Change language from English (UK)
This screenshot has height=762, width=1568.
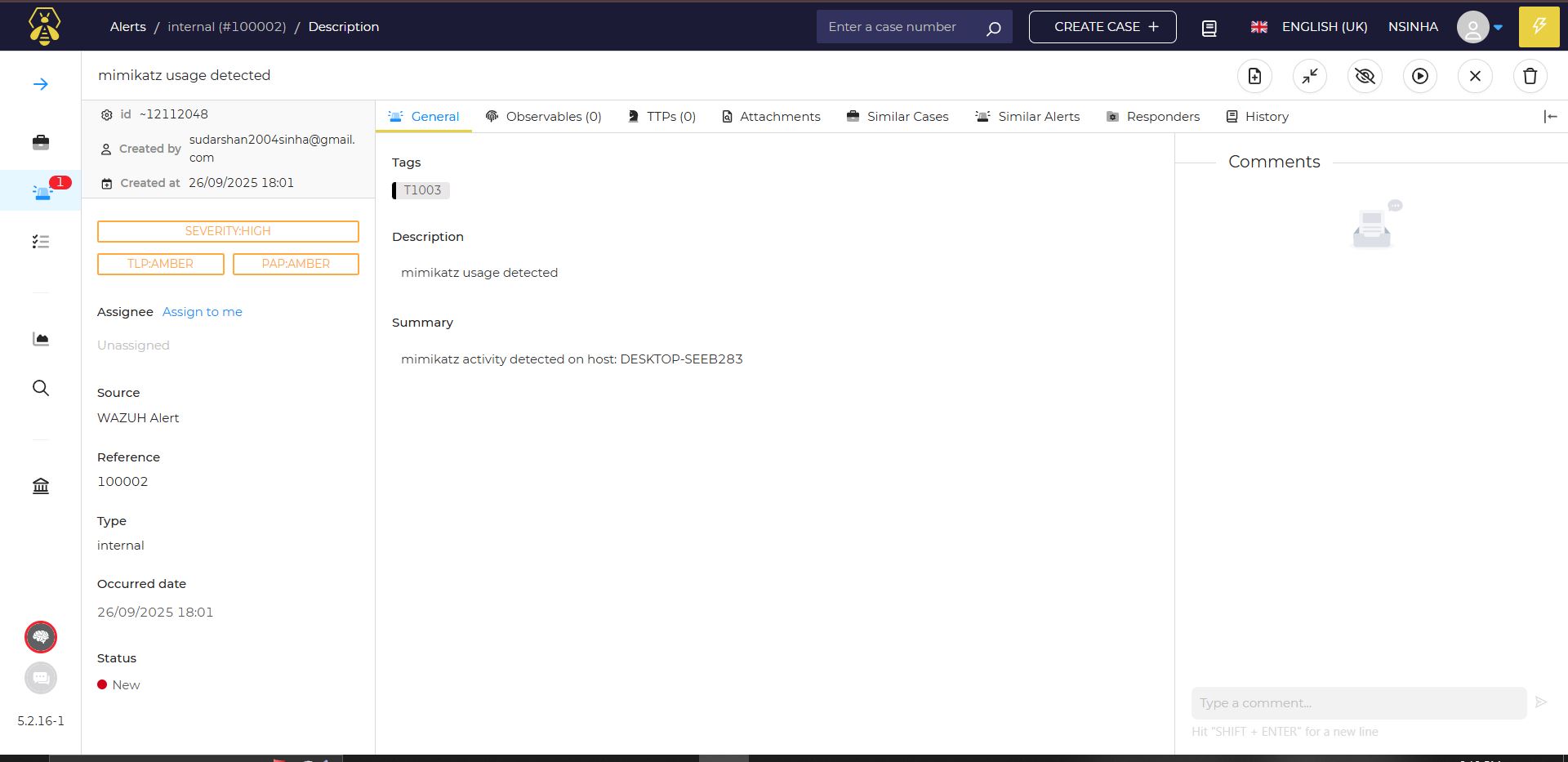pyautogui.click(x=1309, y=27)
